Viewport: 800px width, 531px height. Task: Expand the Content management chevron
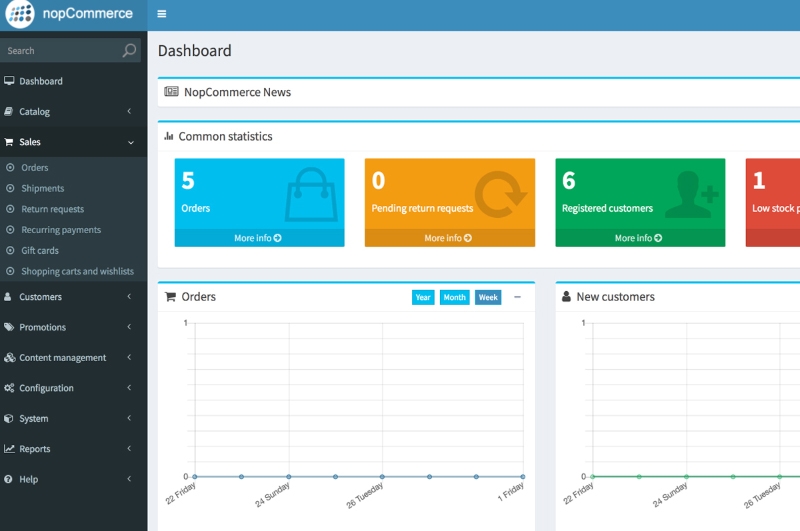coord(130,358)
